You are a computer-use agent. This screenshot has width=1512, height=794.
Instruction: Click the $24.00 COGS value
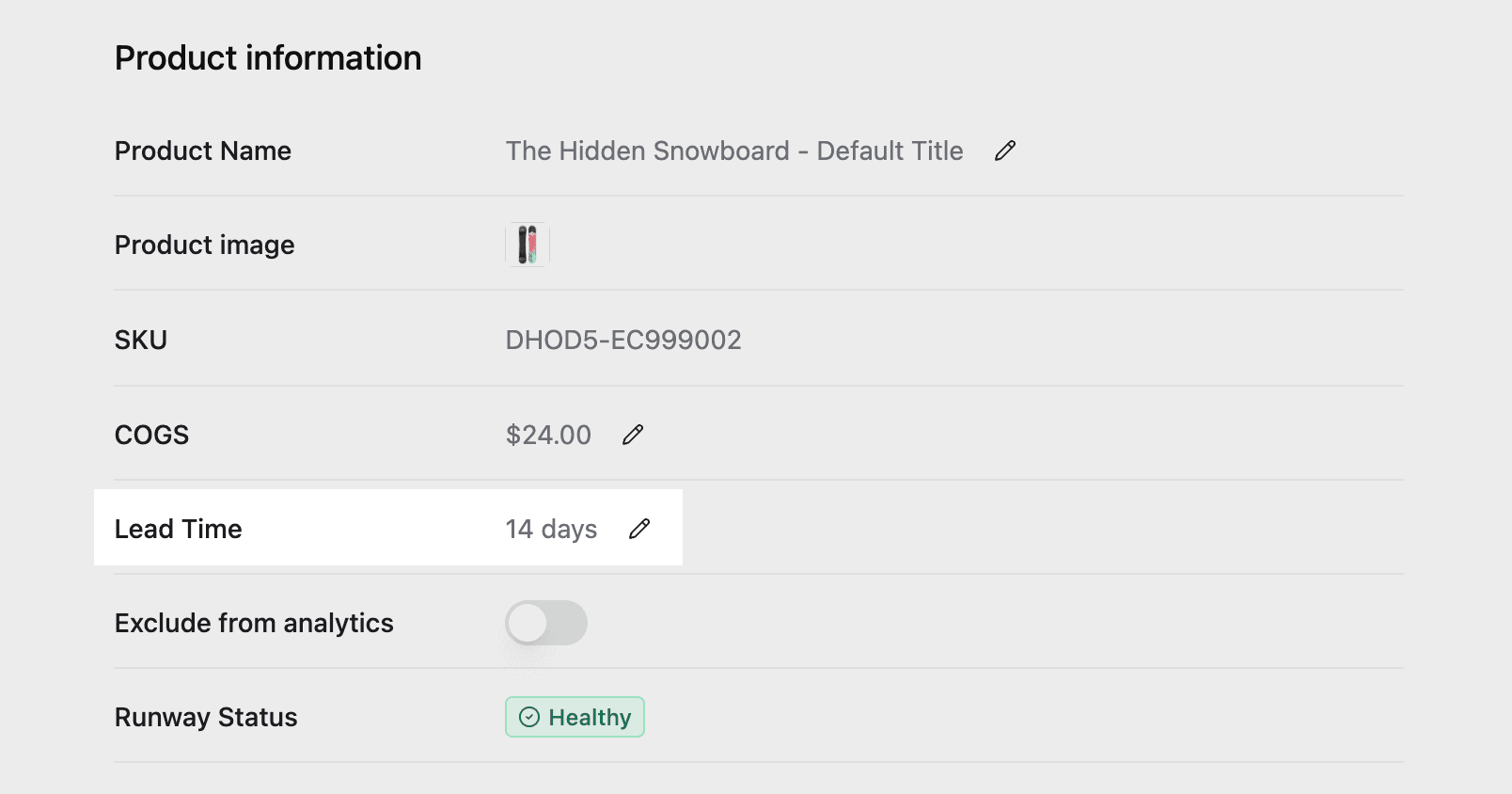pyautogui.click(x=548, y=435)
